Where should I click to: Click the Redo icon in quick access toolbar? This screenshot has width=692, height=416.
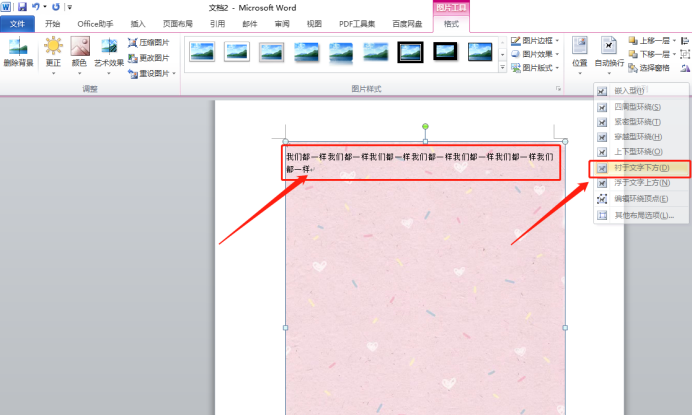(56, 7)
